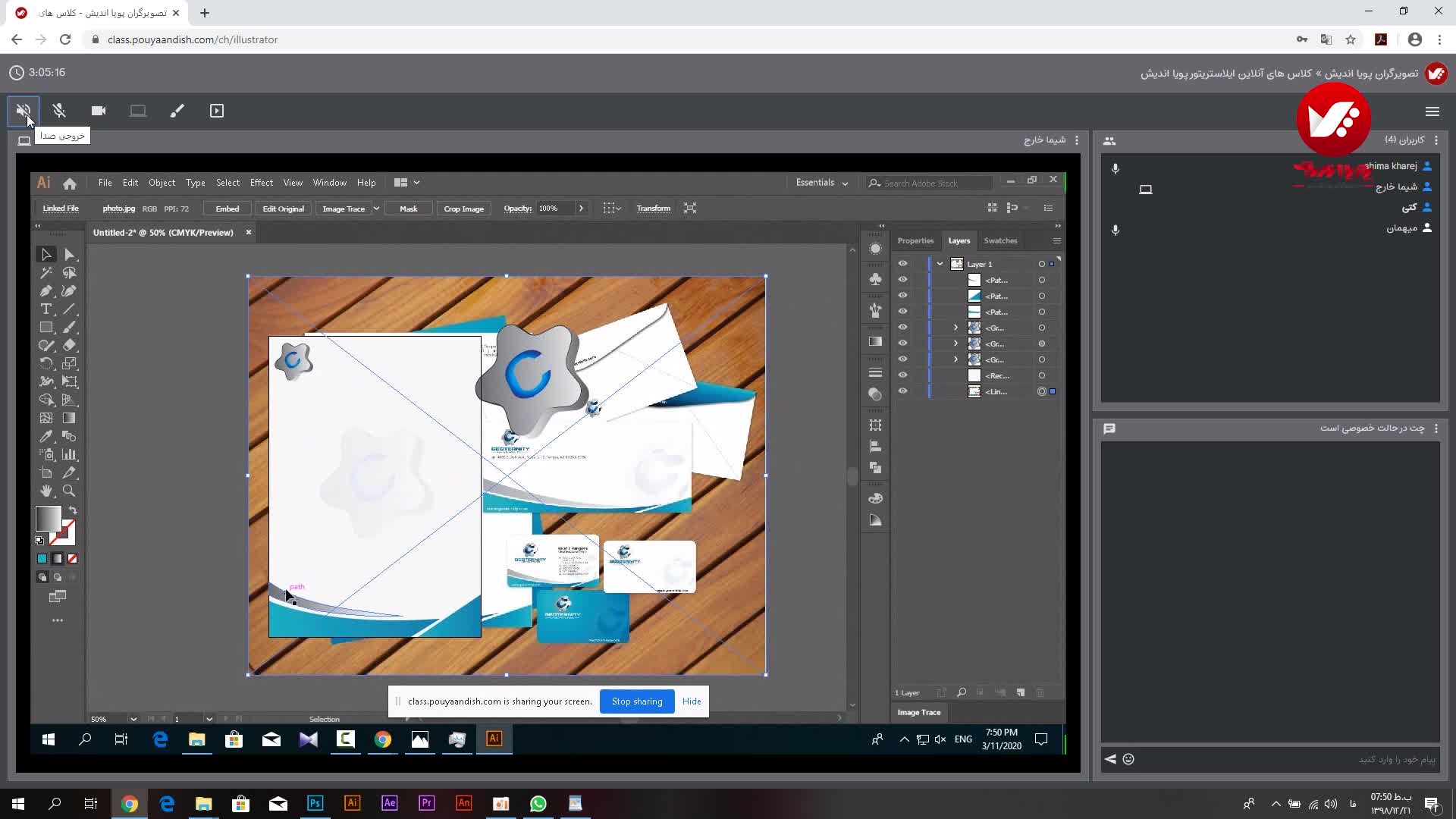Click the webcam camera icon
Screen dimensions: 1456x819
click(x=99, y=111)
